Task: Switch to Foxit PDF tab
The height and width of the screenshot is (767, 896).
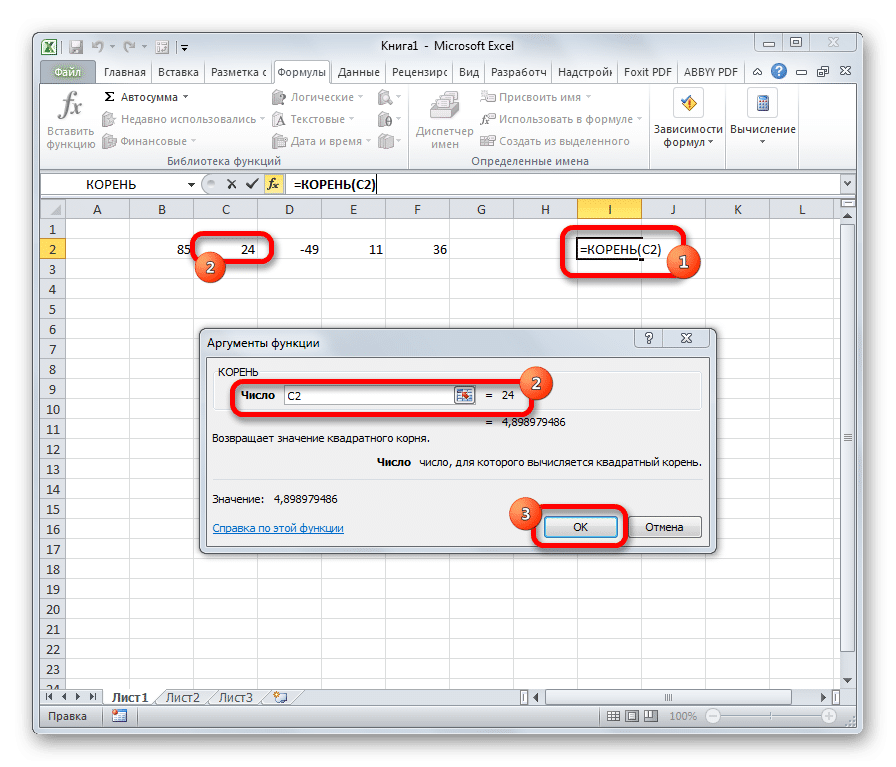Action: point(647,72)
